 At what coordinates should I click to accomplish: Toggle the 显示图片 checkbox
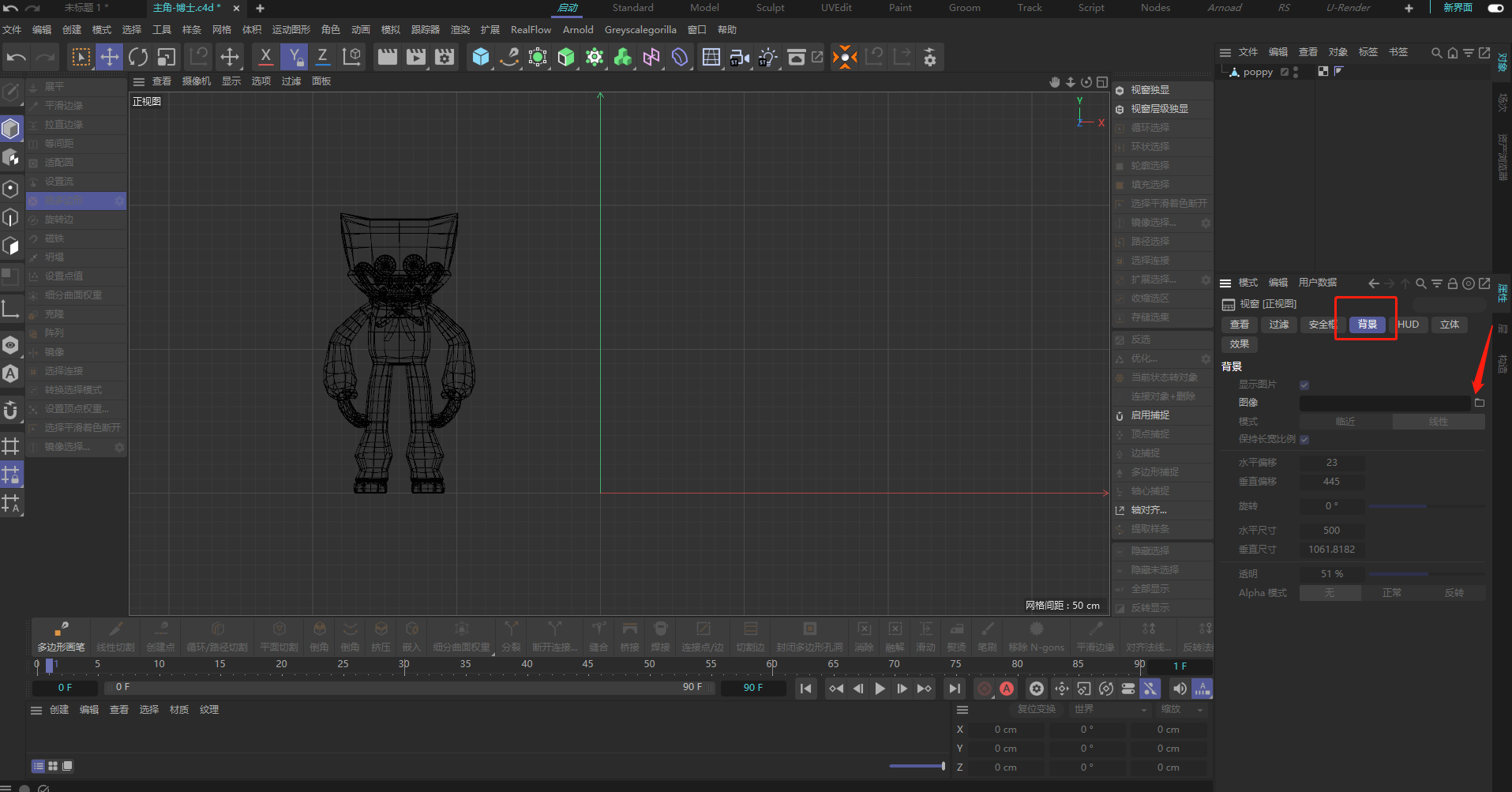[1304, 385]
